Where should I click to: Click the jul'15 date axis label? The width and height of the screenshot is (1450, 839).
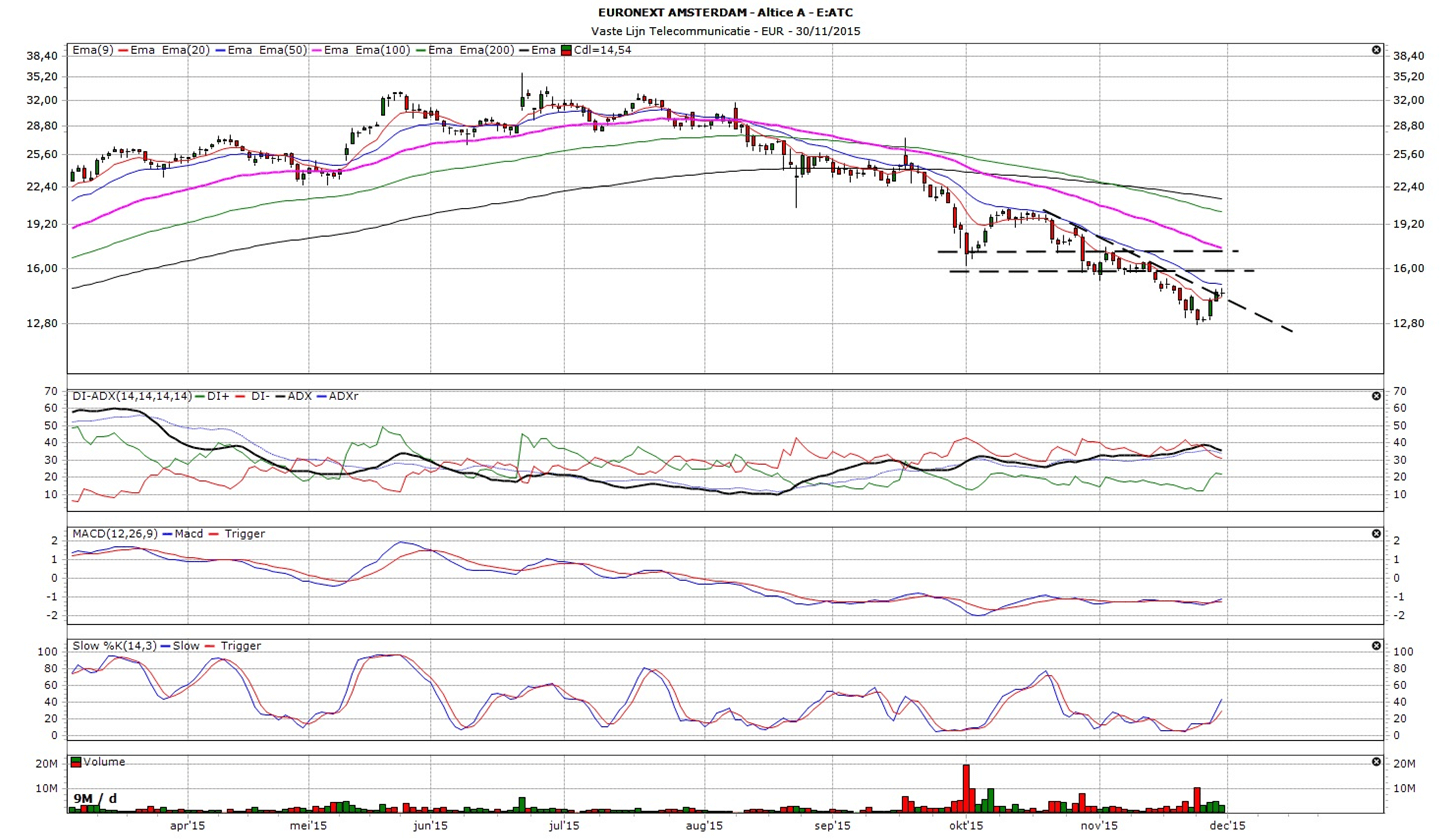click(565, 827)
